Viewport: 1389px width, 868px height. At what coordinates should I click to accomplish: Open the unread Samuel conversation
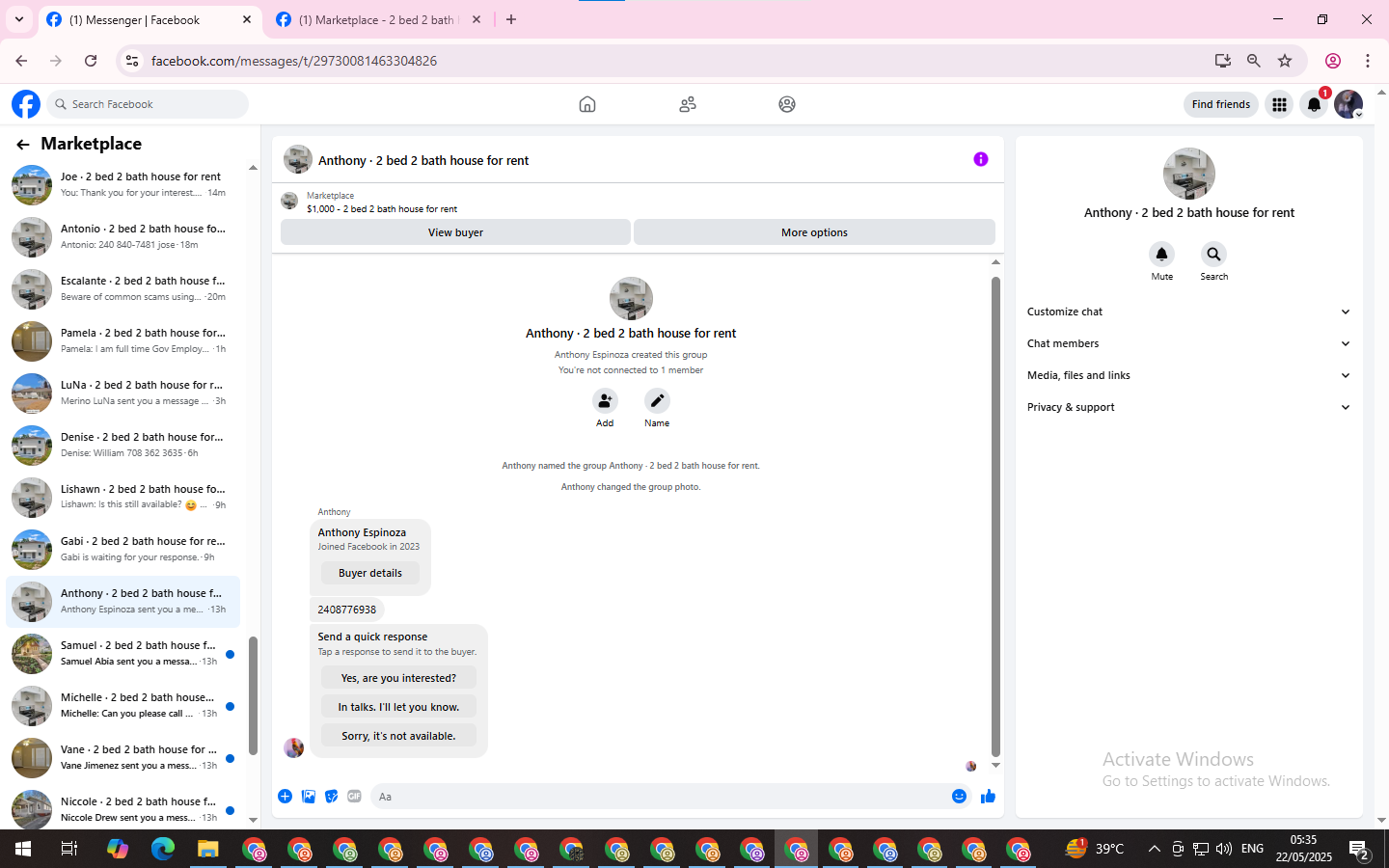coord(123,653)
